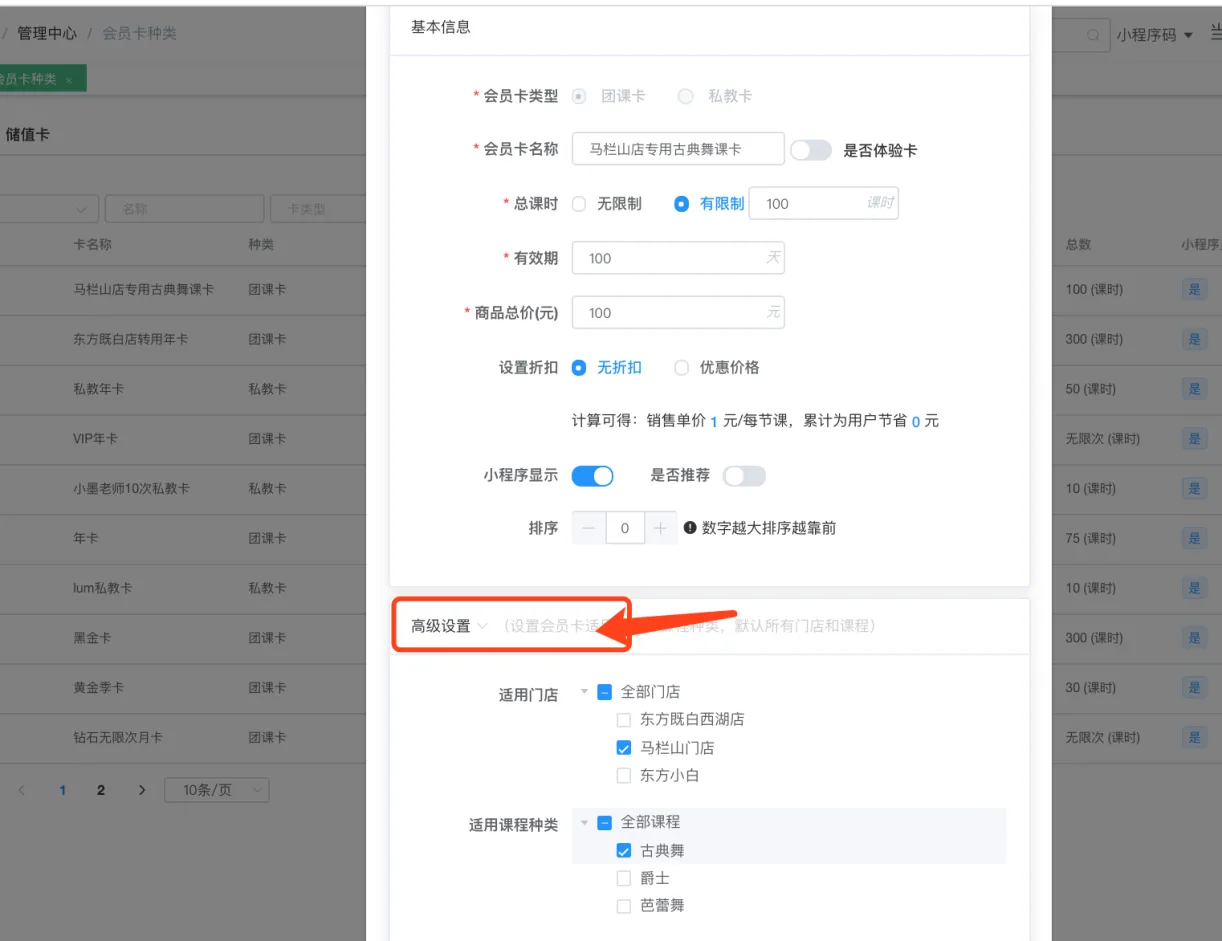
Task: Turn off the 小程序显示 switch
Action: (x=592, y=476)
